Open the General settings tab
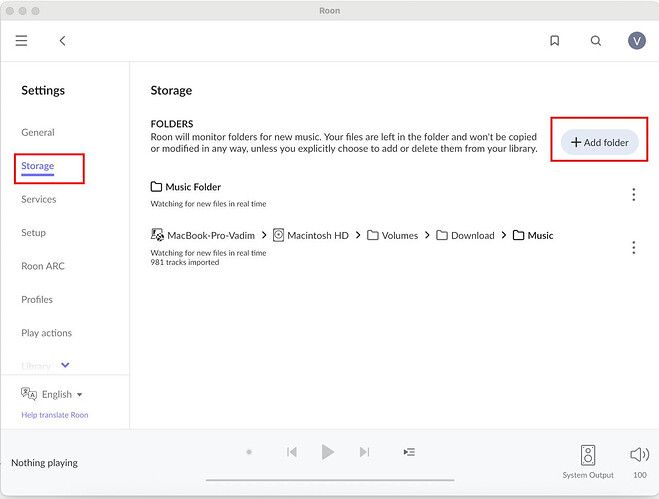 38,132
